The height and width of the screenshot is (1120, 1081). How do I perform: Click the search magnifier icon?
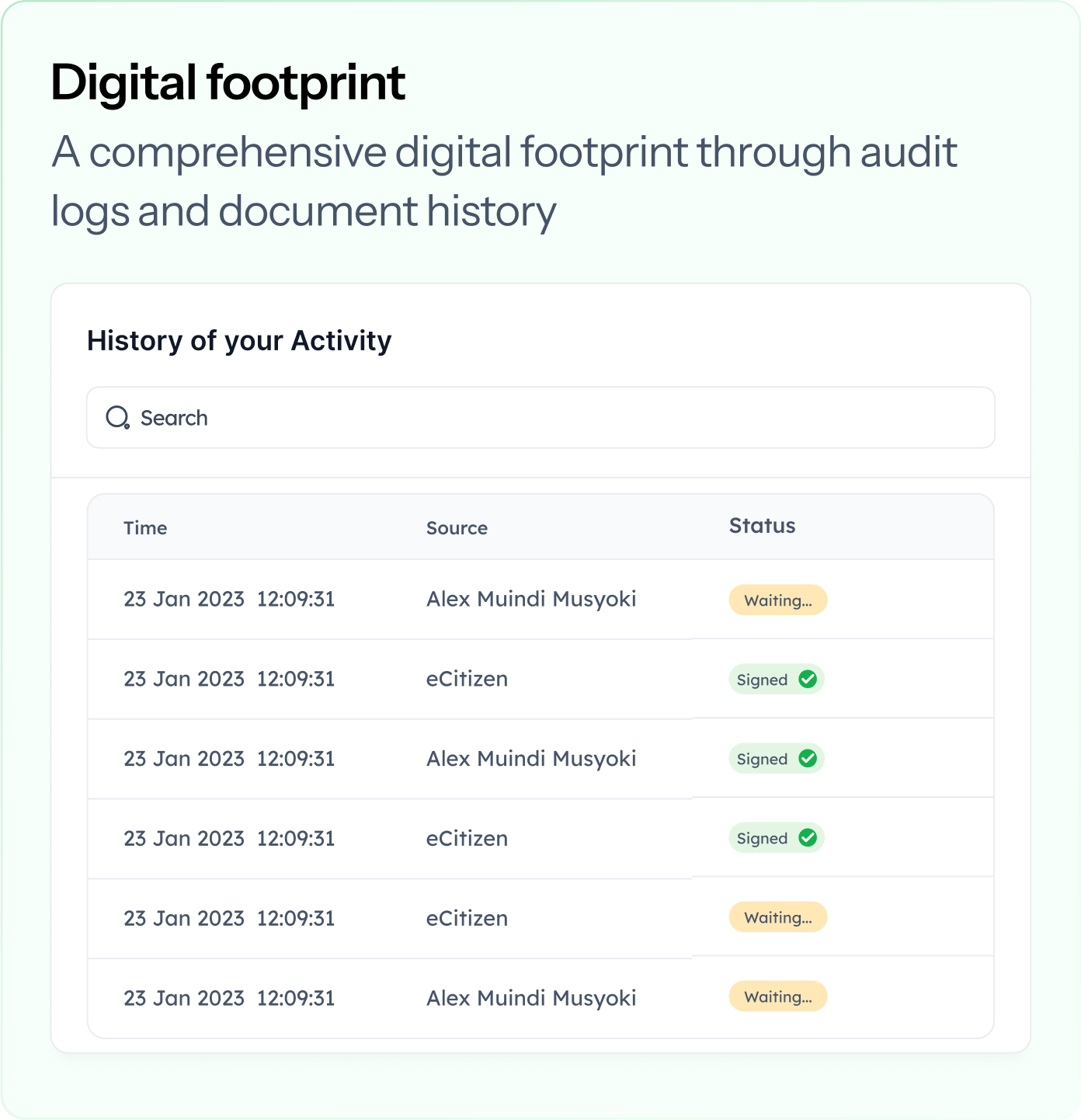(117, 418)
